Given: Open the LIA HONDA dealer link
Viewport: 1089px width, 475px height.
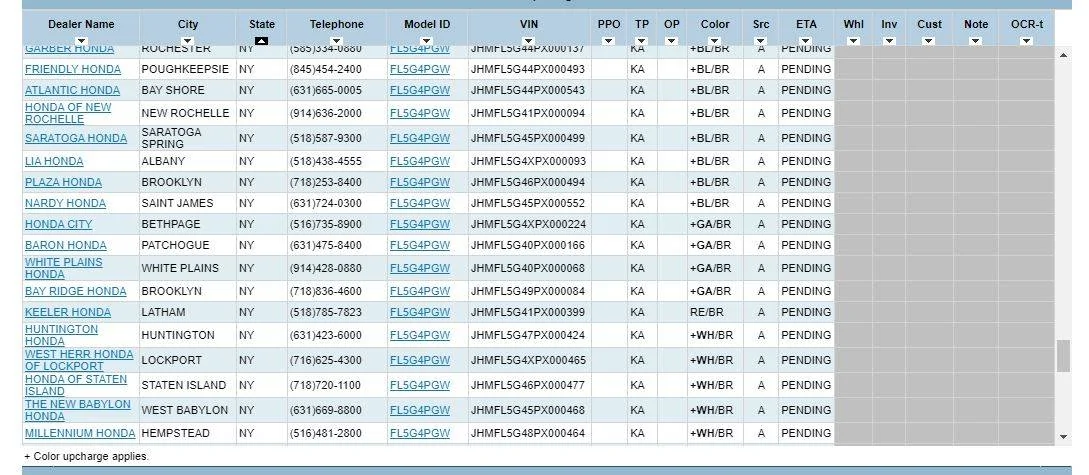Looking at the screenshot, I should (x=54, y=161).
